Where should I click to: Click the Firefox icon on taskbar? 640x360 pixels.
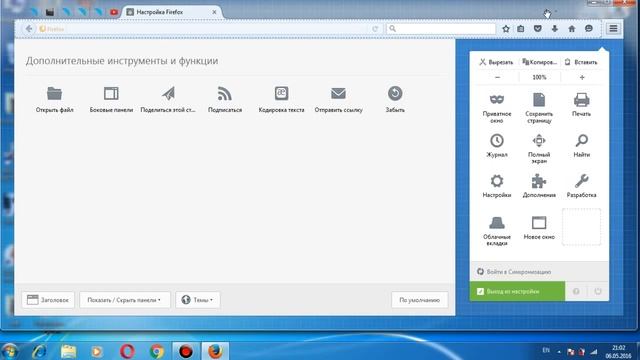coord(215,351)
